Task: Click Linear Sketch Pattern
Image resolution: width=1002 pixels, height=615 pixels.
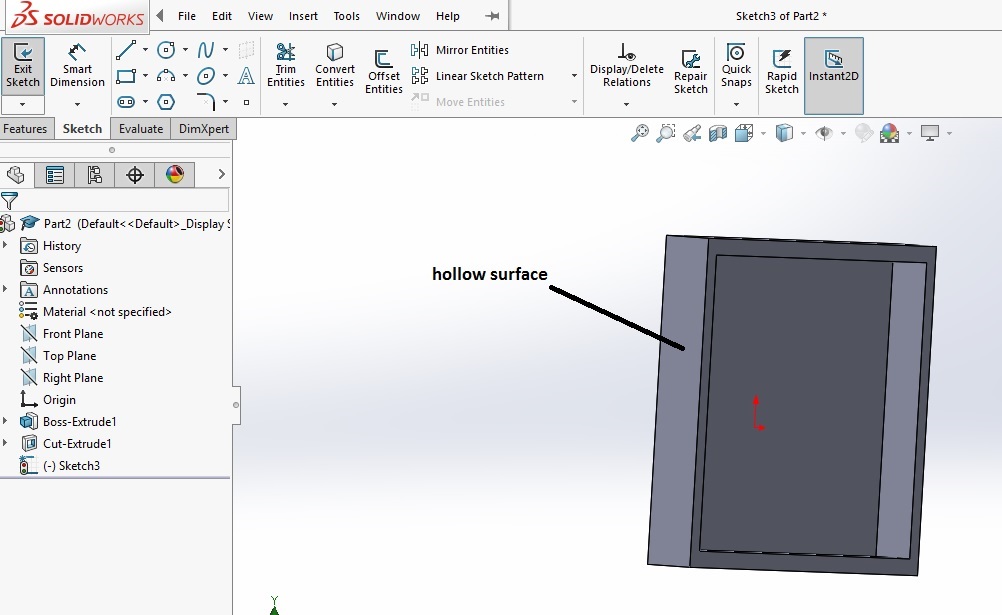Action: [x=477, y=76]
